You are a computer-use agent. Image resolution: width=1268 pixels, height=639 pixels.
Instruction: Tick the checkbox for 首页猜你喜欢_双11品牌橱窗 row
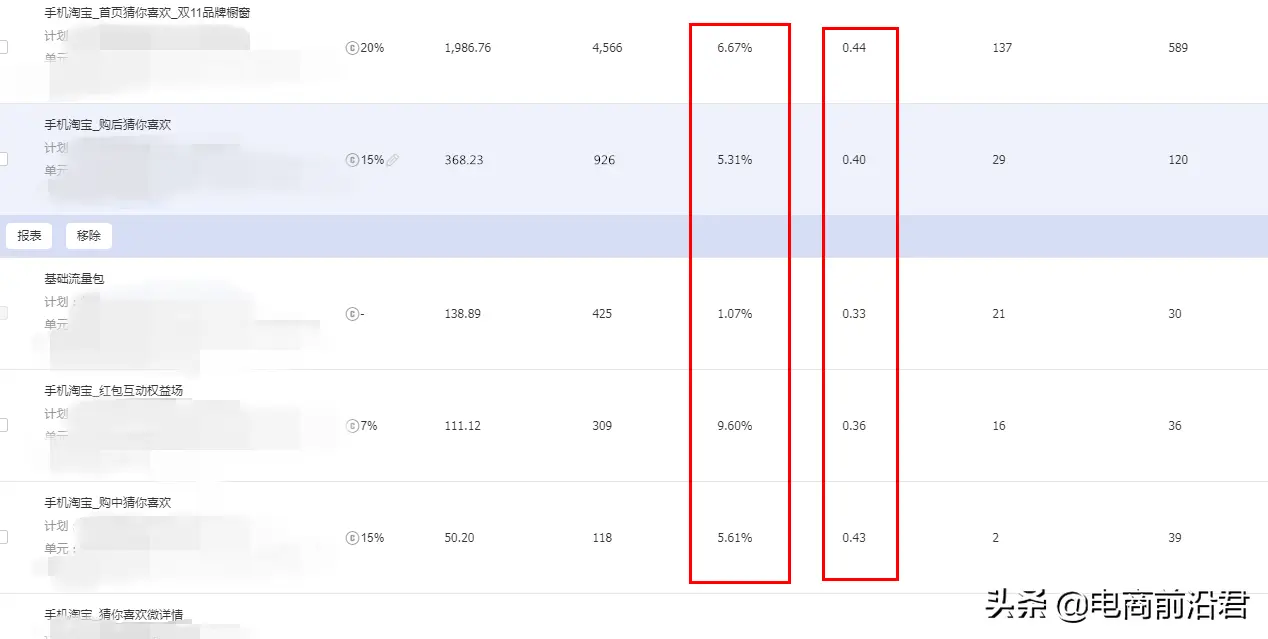[3, 48]
